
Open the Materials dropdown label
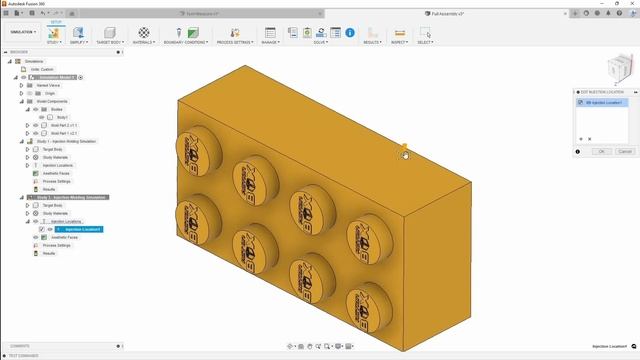coord(144,42)
